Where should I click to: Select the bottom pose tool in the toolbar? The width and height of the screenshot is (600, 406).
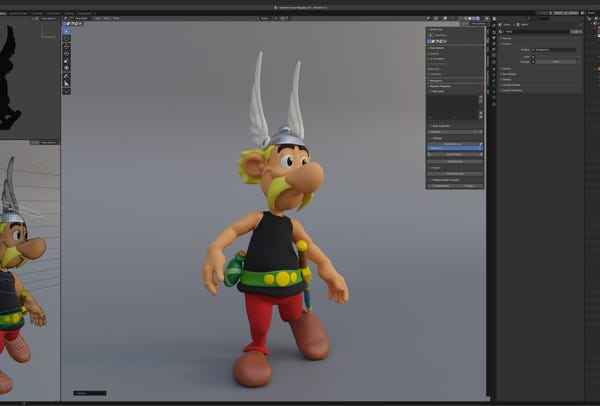click(67, 91)
